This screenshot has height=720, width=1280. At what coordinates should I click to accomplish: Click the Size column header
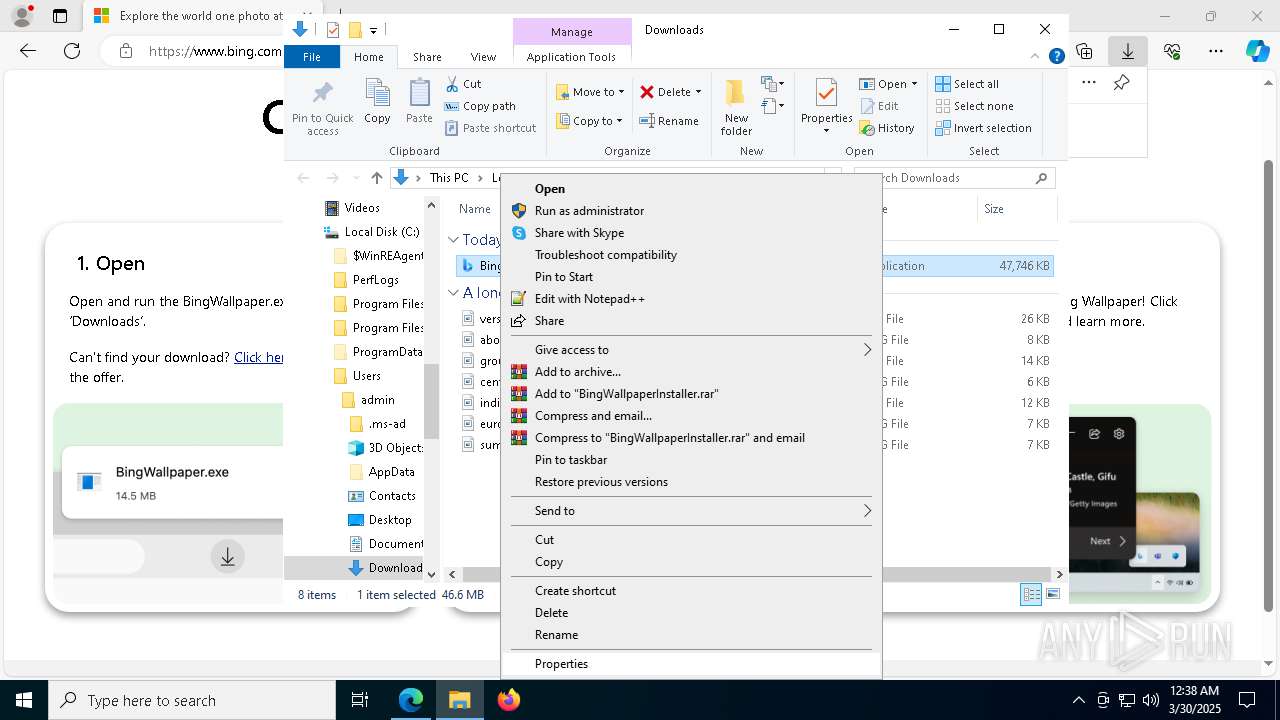1016,209
